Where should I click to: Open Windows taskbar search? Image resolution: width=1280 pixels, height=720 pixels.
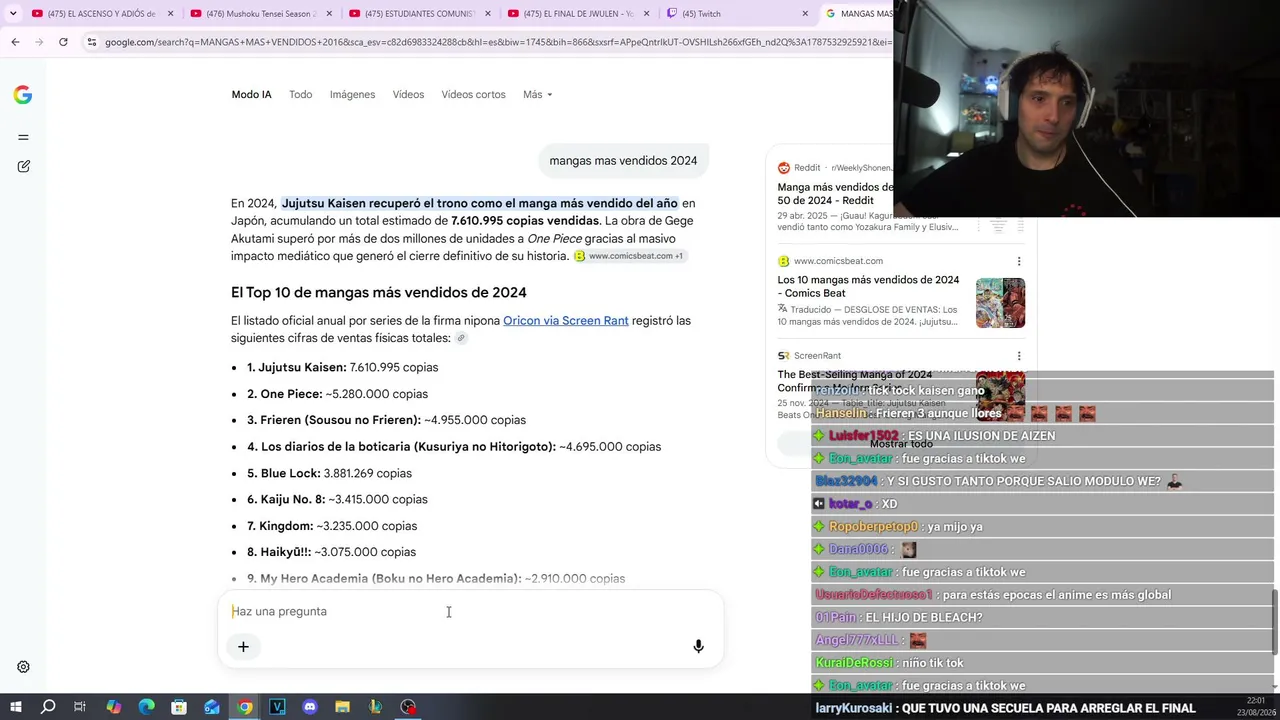pos(48,707)
